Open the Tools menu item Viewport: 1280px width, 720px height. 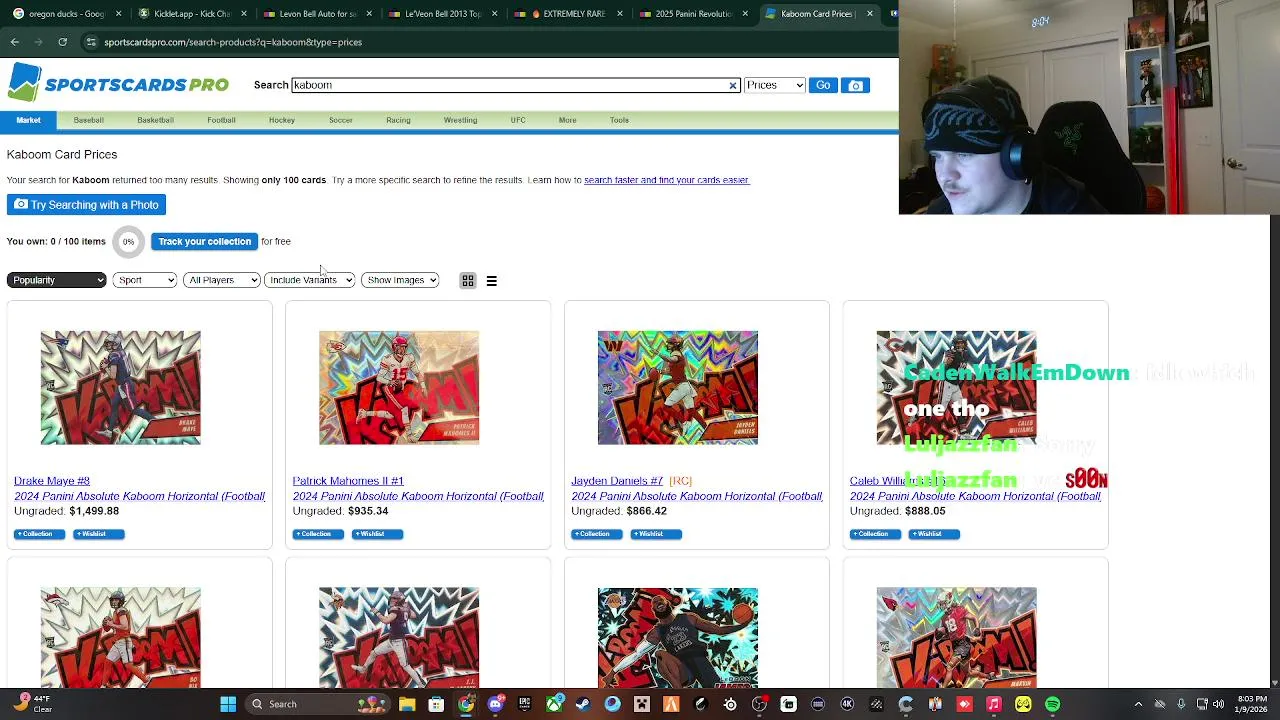pyautogui.click(x=619, y=120)
